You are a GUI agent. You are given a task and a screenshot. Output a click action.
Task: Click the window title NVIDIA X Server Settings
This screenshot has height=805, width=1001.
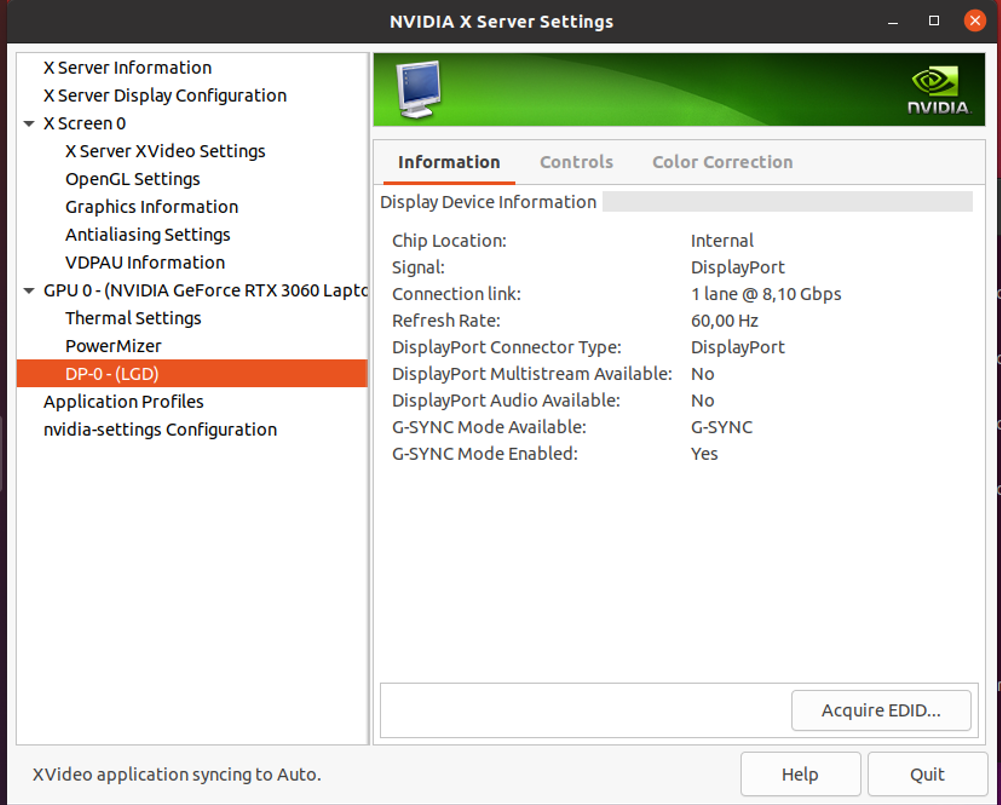pyautogui.click(x=501, y=22)
